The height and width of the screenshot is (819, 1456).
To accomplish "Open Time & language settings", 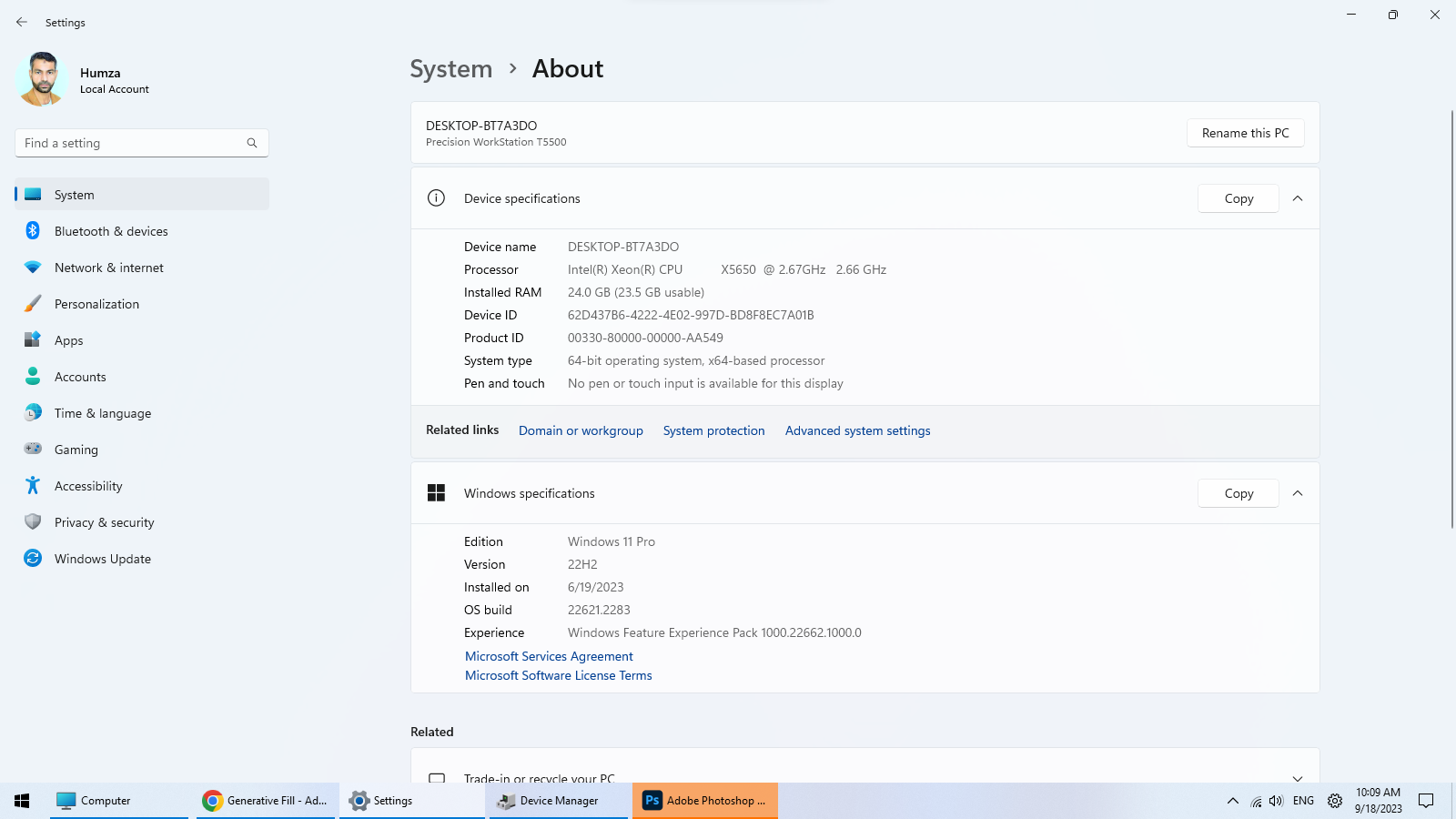I will click(x=142, y=413).
